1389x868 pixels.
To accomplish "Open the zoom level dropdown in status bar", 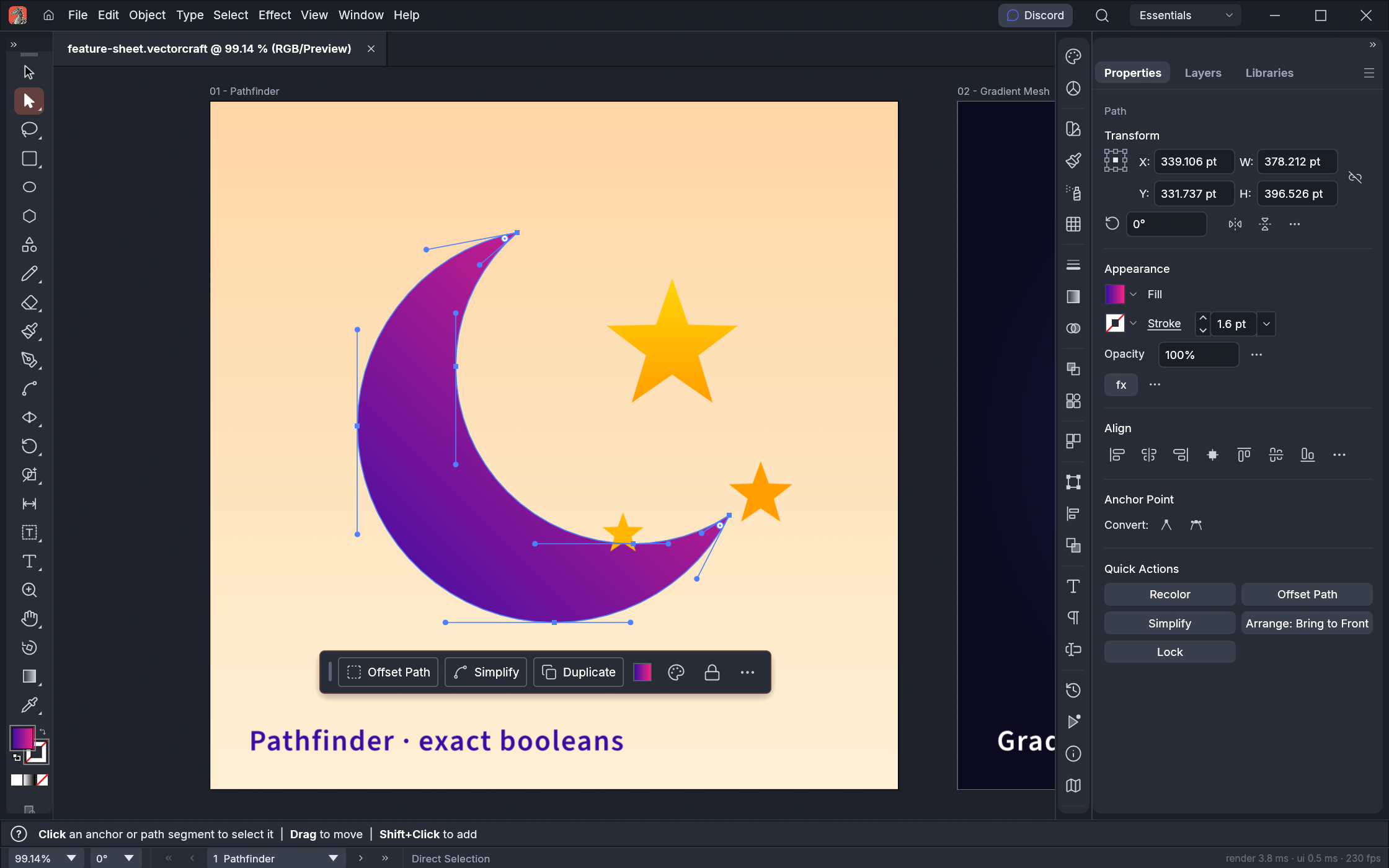I will click(x=71, y=859).
